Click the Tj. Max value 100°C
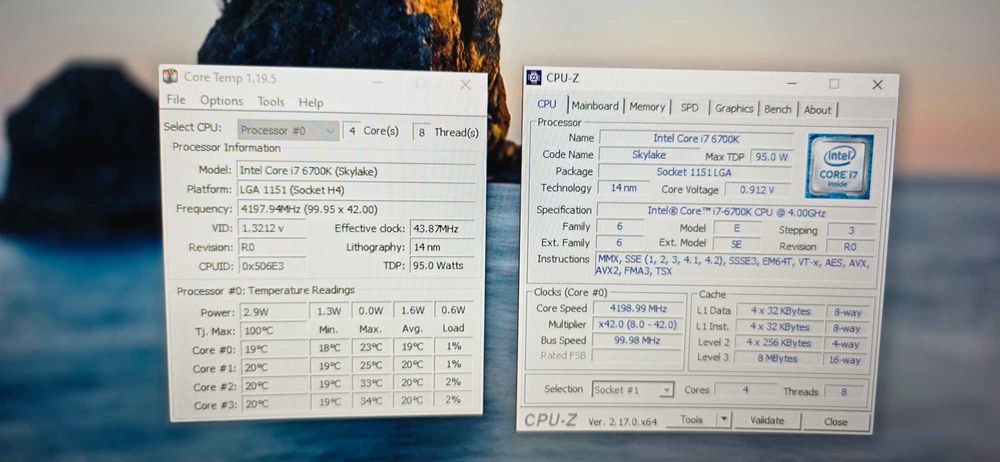1000x462 pixels. (274, 331)
